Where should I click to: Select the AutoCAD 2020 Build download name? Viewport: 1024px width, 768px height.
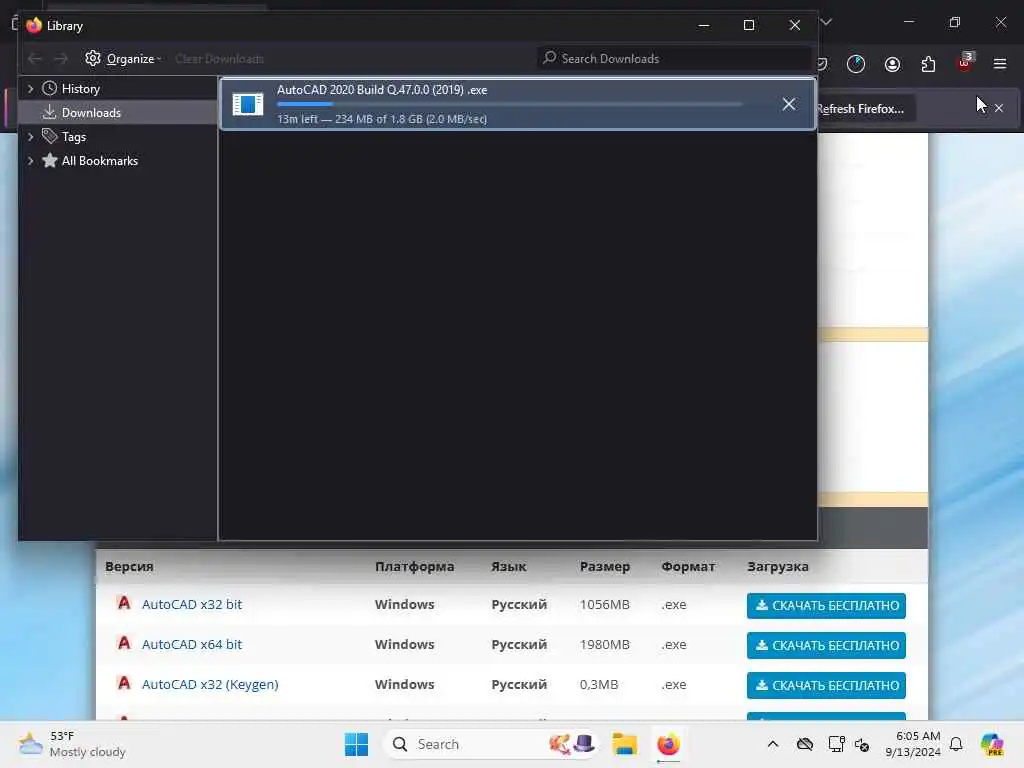pos(382,90)
